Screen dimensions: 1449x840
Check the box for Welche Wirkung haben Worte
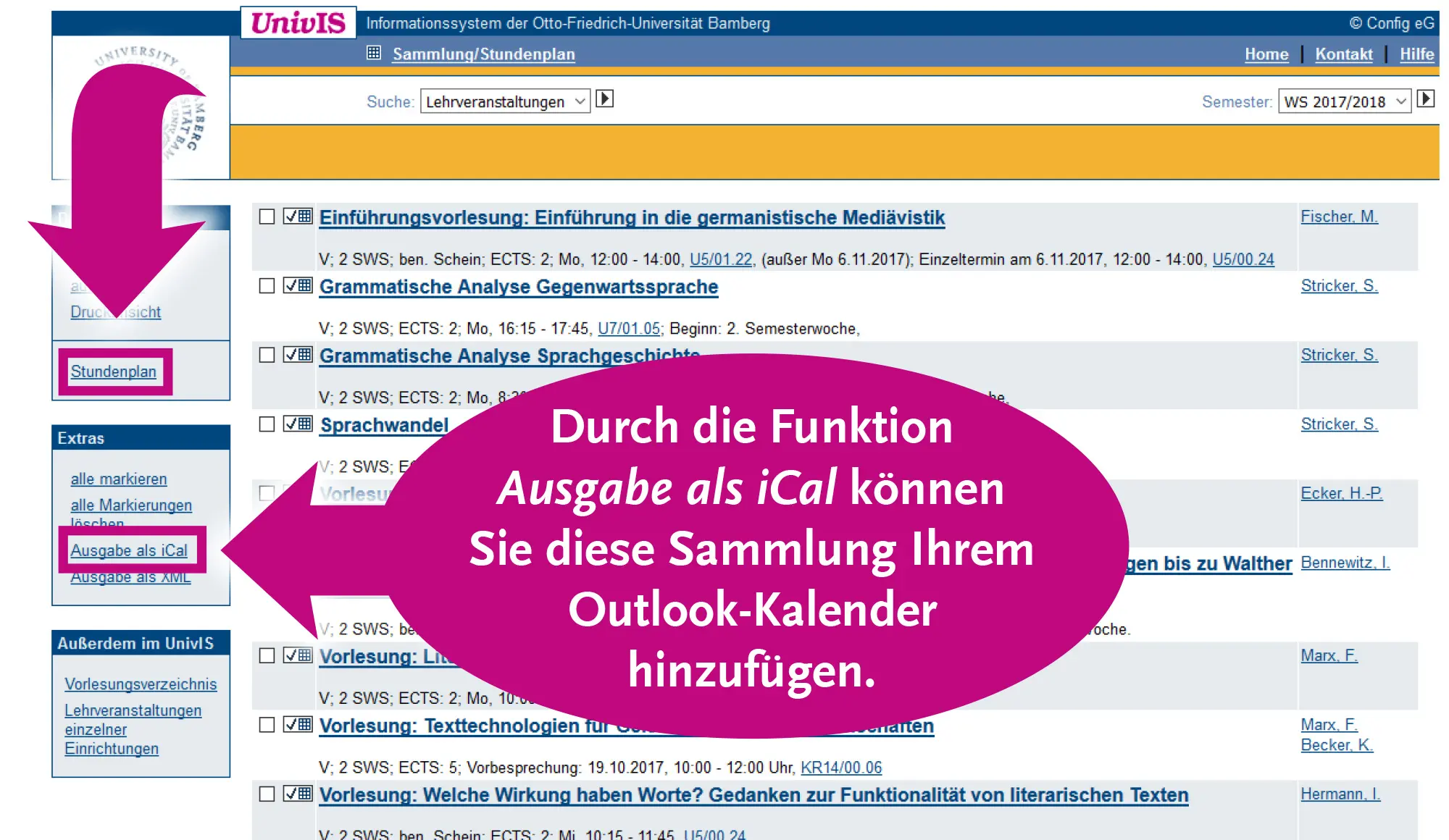click(x=267, y=794)
